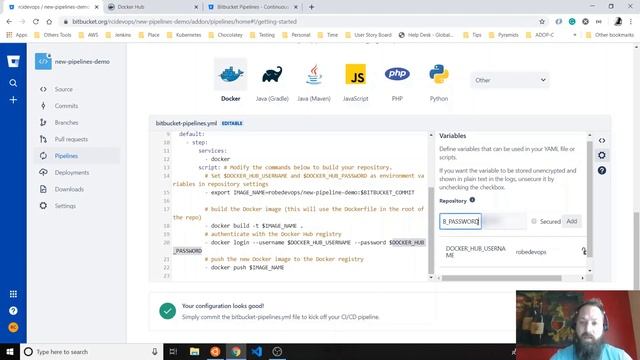
Task: Open the Other bookmarks folder
Action: (610, 35)
